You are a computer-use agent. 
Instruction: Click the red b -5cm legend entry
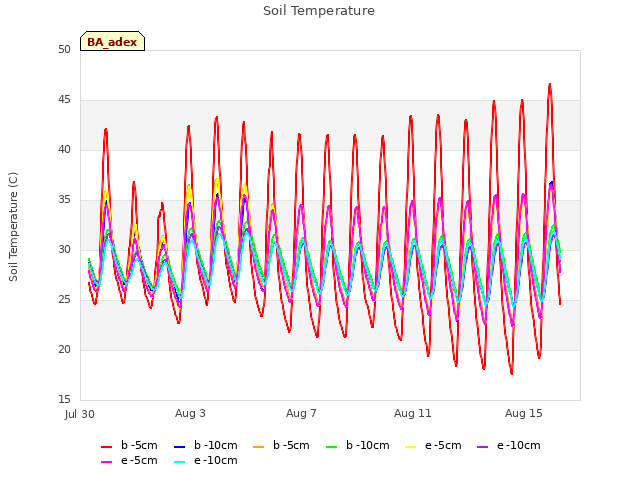[129, 446]
